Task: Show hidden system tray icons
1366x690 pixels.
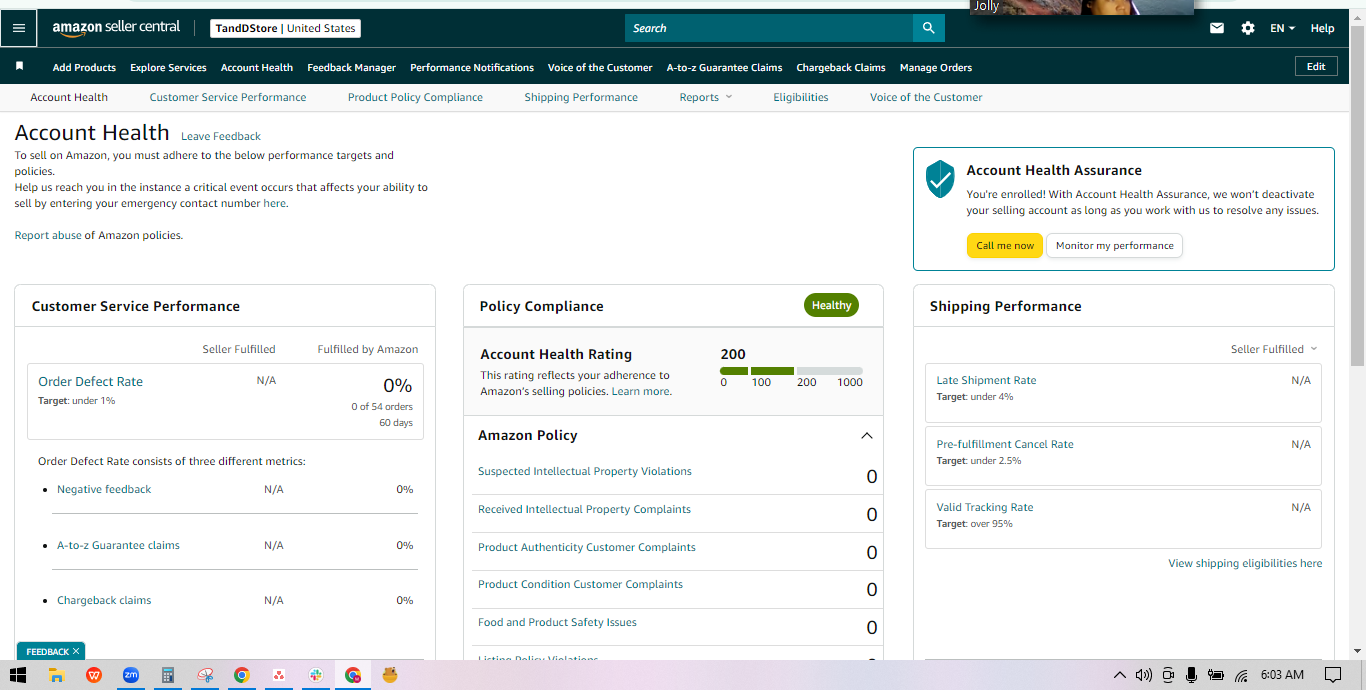Action: [1119, 675]
